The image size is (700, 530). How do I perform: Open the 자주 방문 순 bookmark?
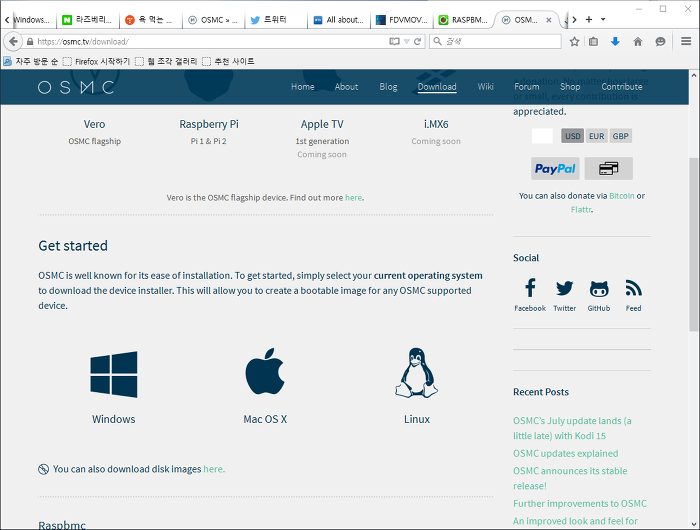[30, 61]
